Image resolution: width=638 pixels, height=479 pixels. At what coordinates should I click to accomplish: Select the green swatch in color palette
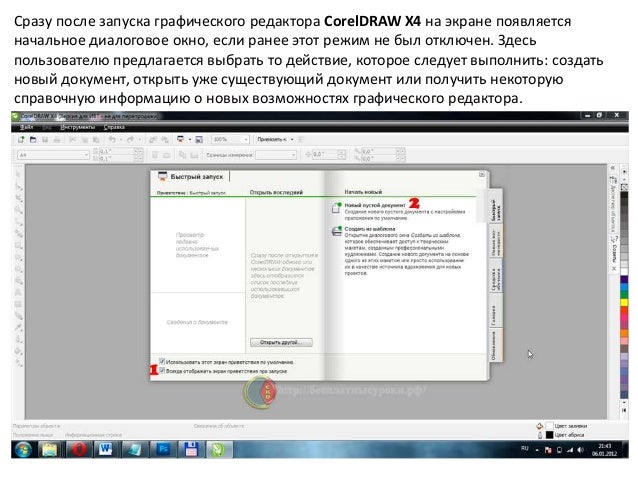(623, 295)
